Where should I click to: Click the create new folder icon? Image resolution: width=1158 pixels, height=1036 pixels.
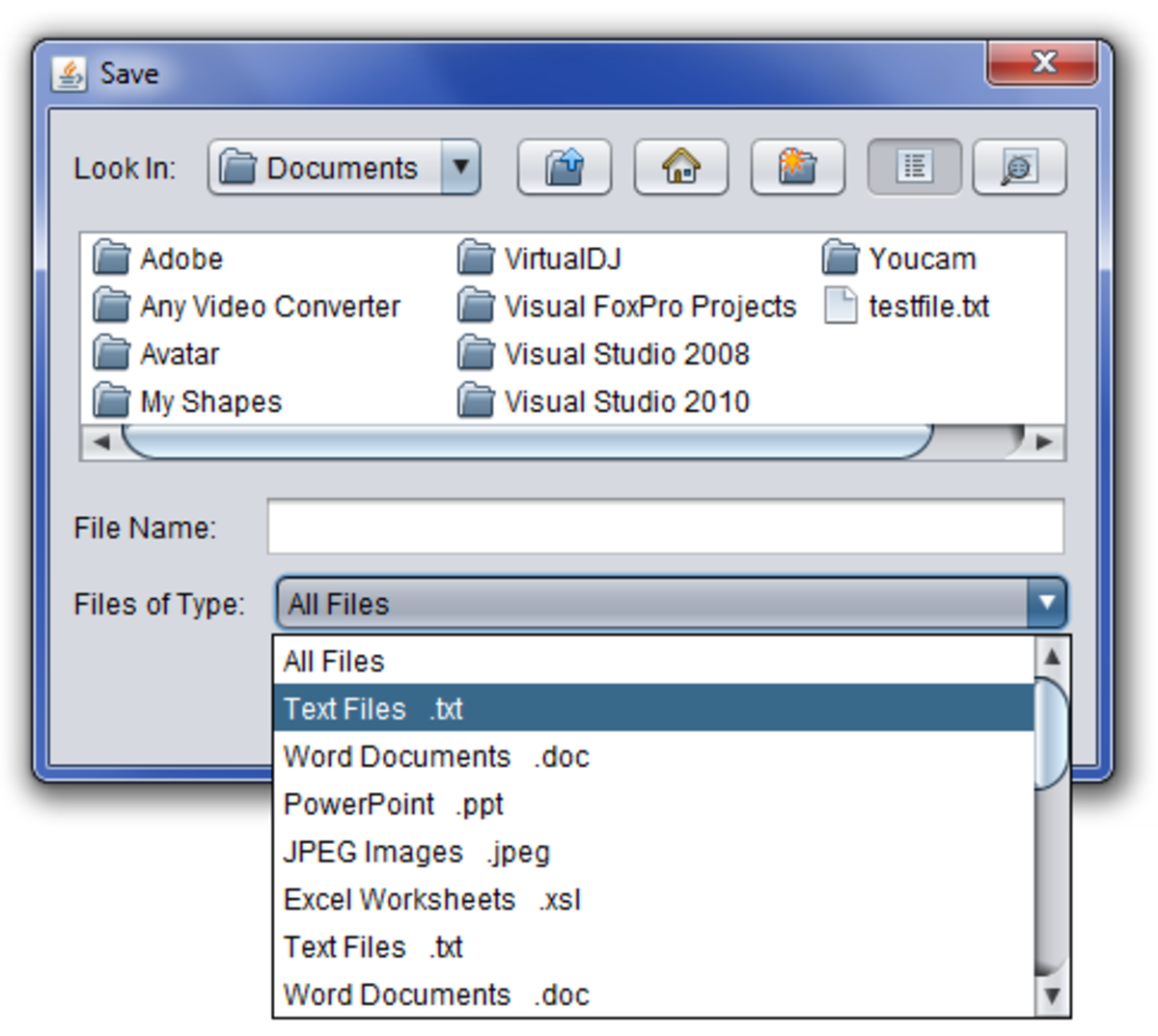click(x=797, y=167)
